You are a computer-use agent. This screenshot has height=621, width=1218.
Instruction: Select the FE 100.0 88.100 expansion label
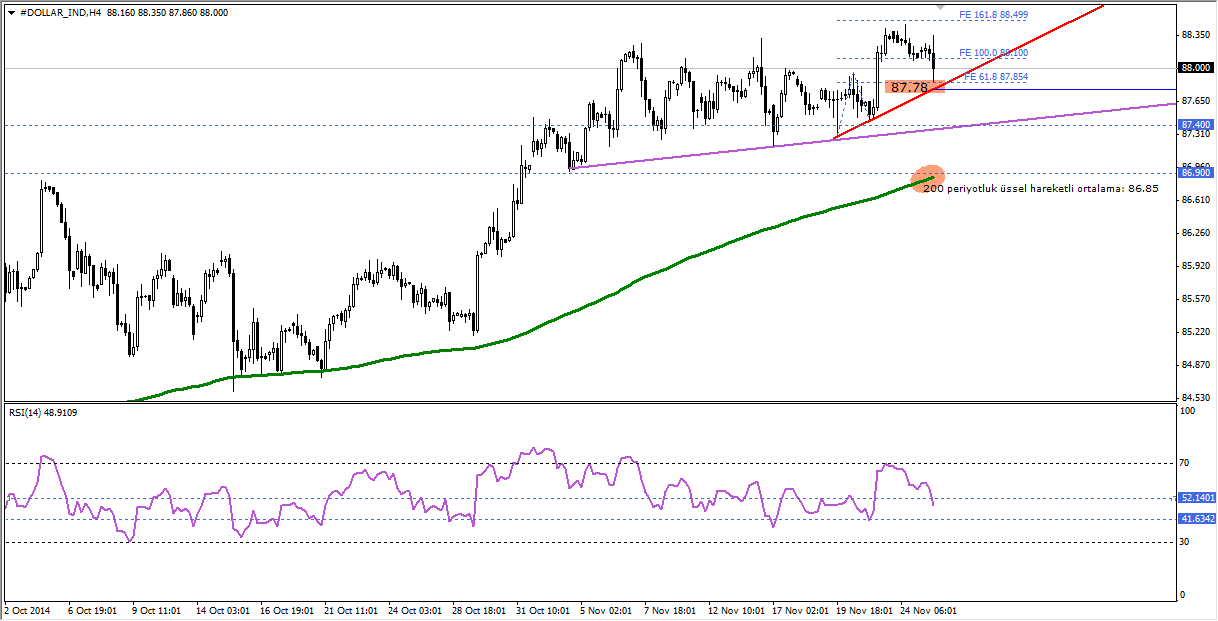pos(992,52)
